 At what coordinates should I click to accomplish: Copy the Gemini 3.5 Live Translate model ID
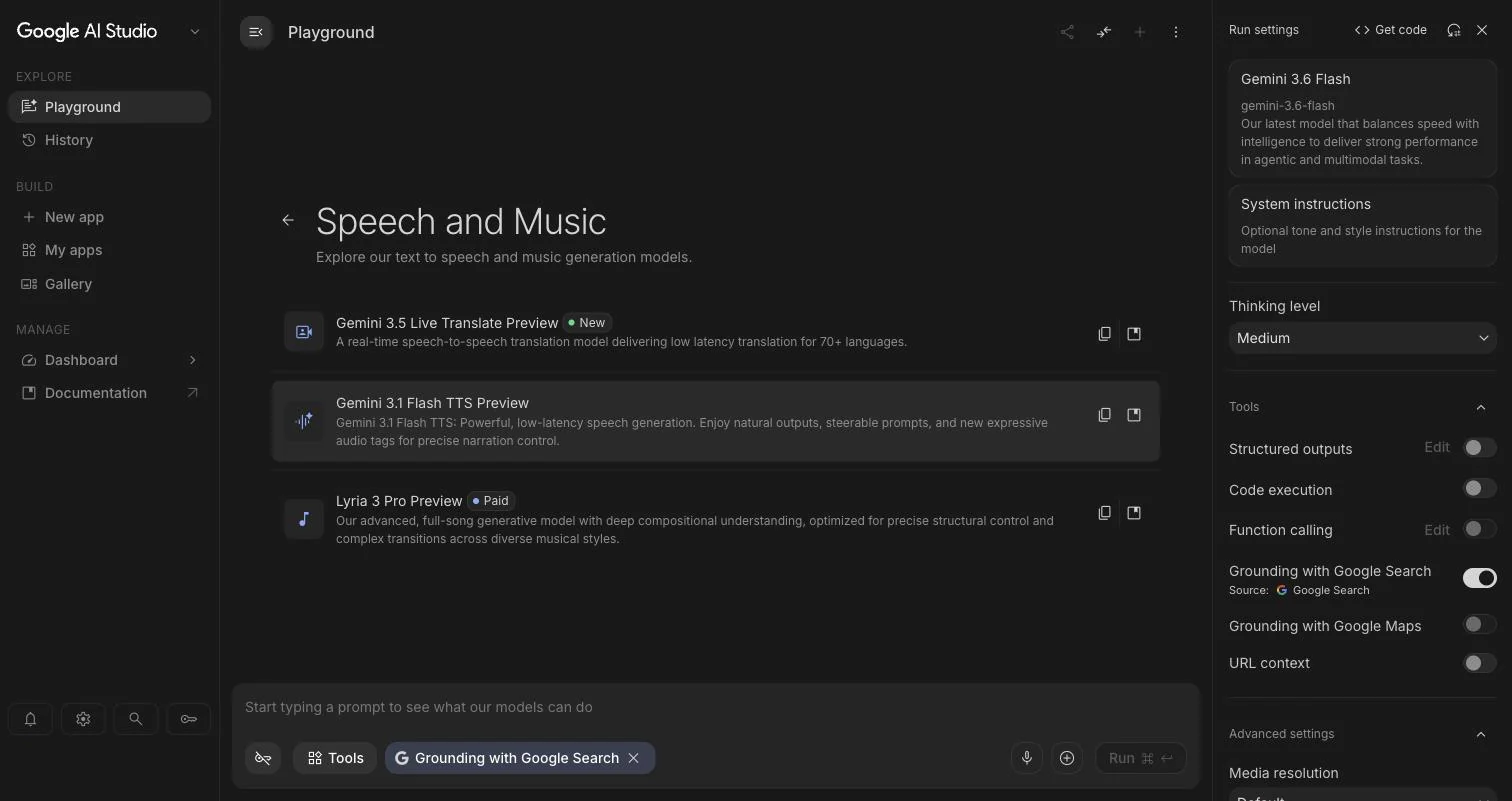tap(1105, 334)
